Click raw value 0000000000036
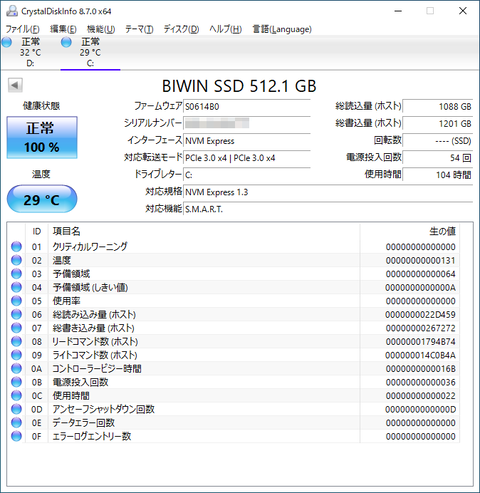The image size is (480, 493). (x=421, y=382)
